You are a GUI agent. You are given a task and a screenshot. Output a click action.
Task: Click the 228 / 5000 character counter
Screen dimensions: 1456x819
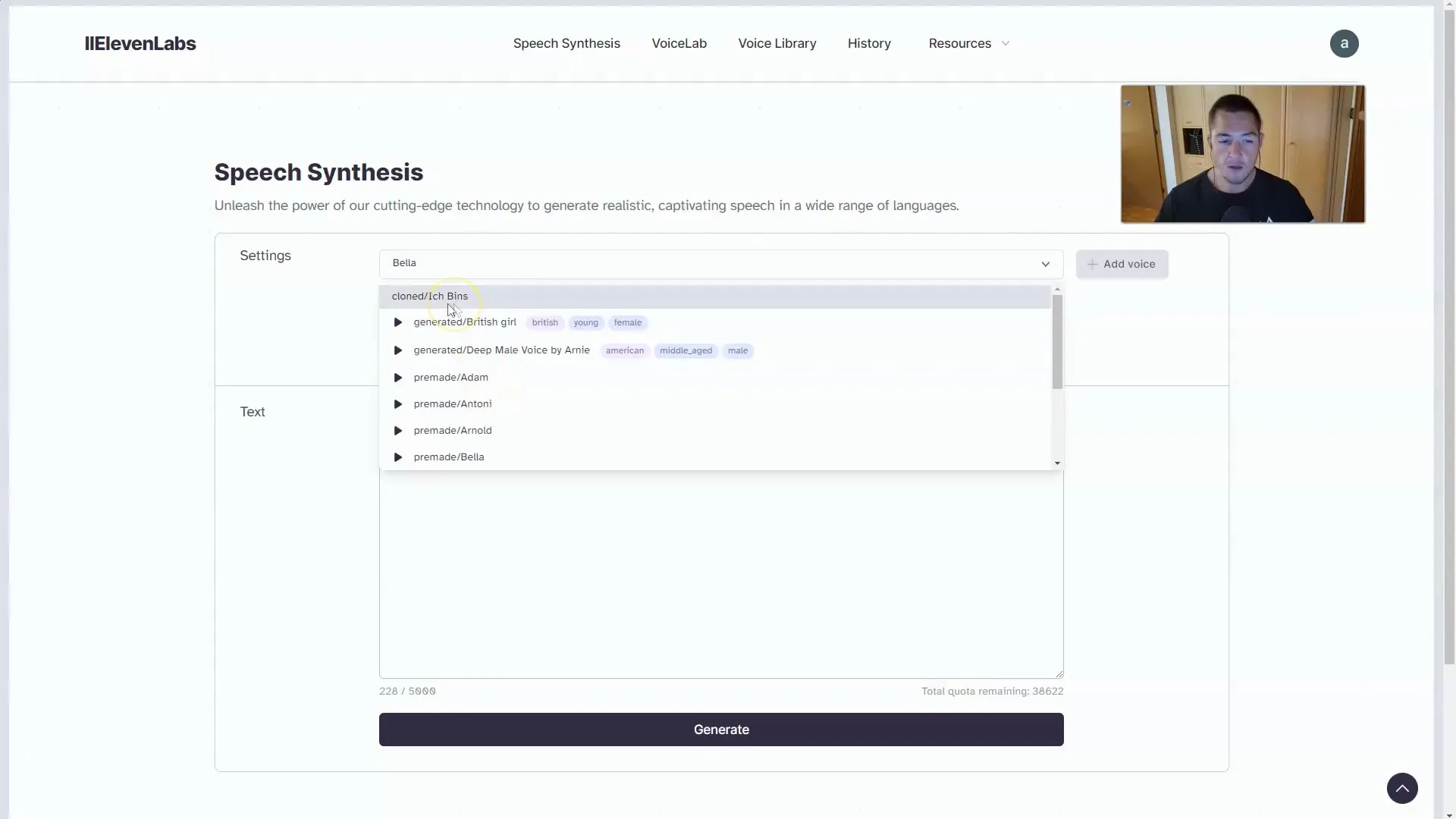pyautogui.click(x=407, y=692)
